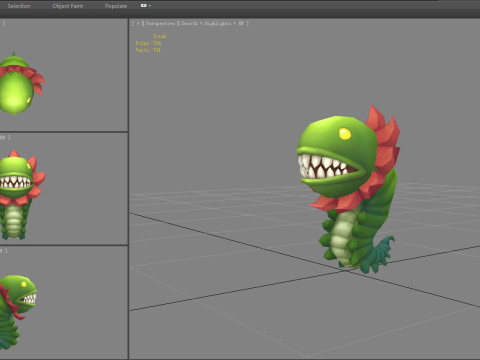Switch to the Populate ribbon tab

click(116, 6)
